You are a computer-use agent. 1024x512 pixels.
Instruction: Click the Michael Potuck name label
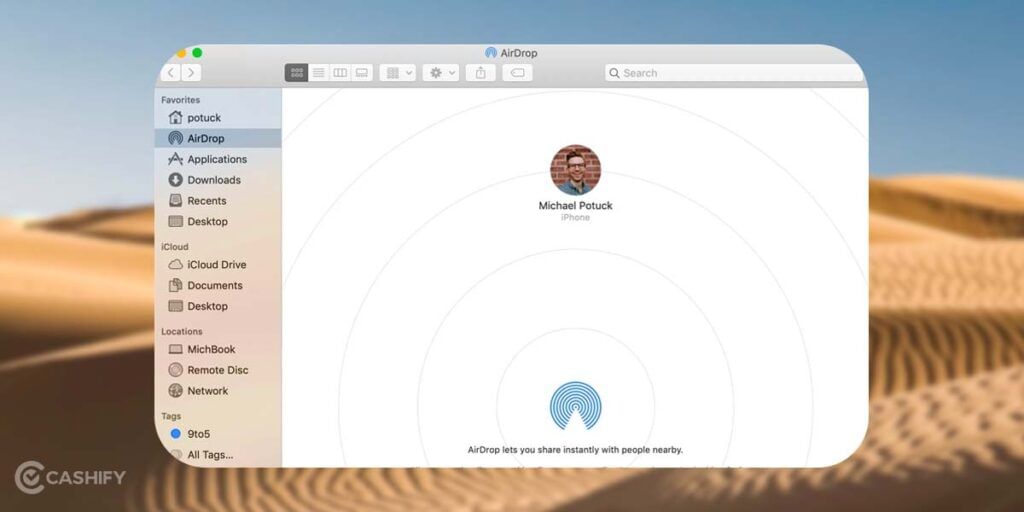pos(575,206)
